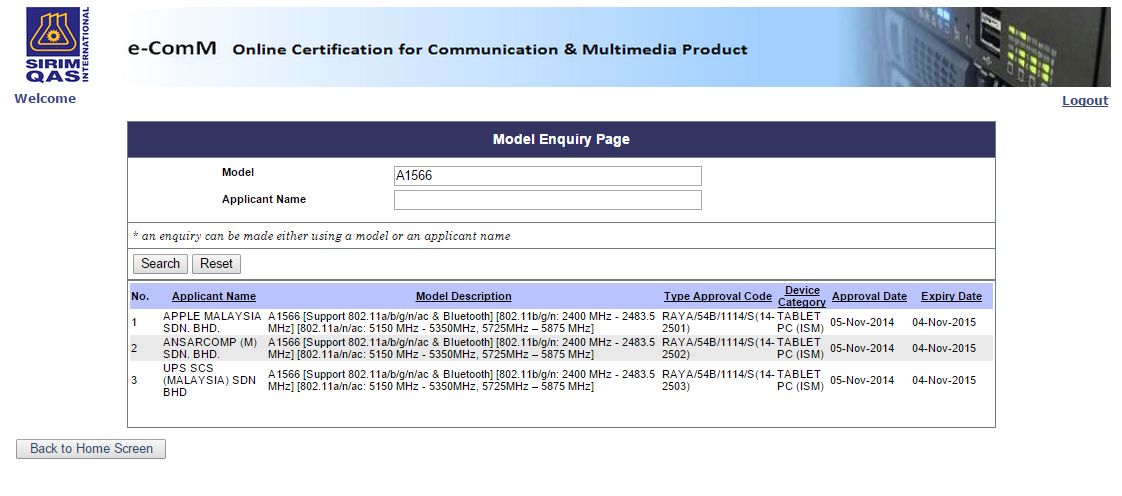Viewport: 1122px width, 496px height.
Task: Click the Model Enquiry Page heading
Action: pyautogui.click(x=561, y=139)
